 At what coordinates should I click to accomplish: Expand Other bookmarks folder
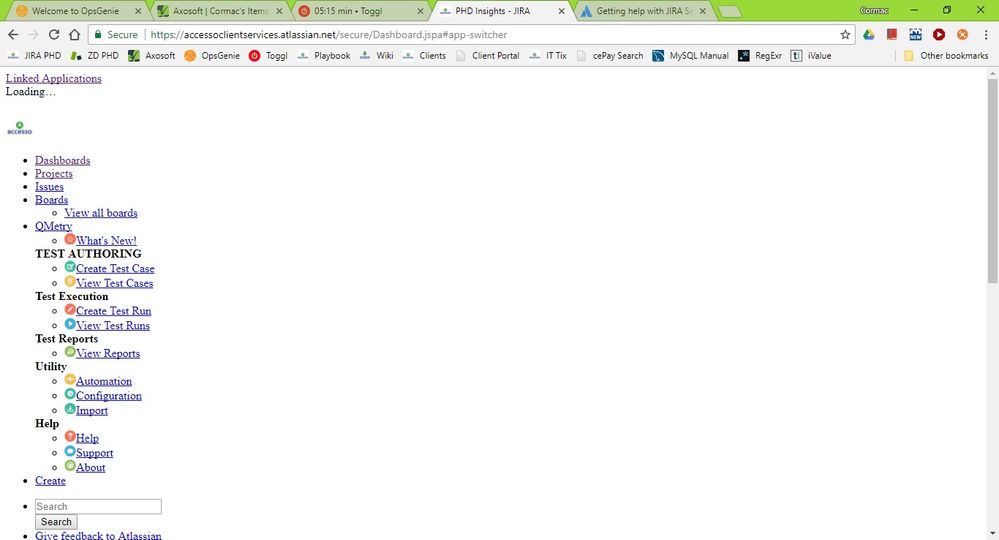946,55
